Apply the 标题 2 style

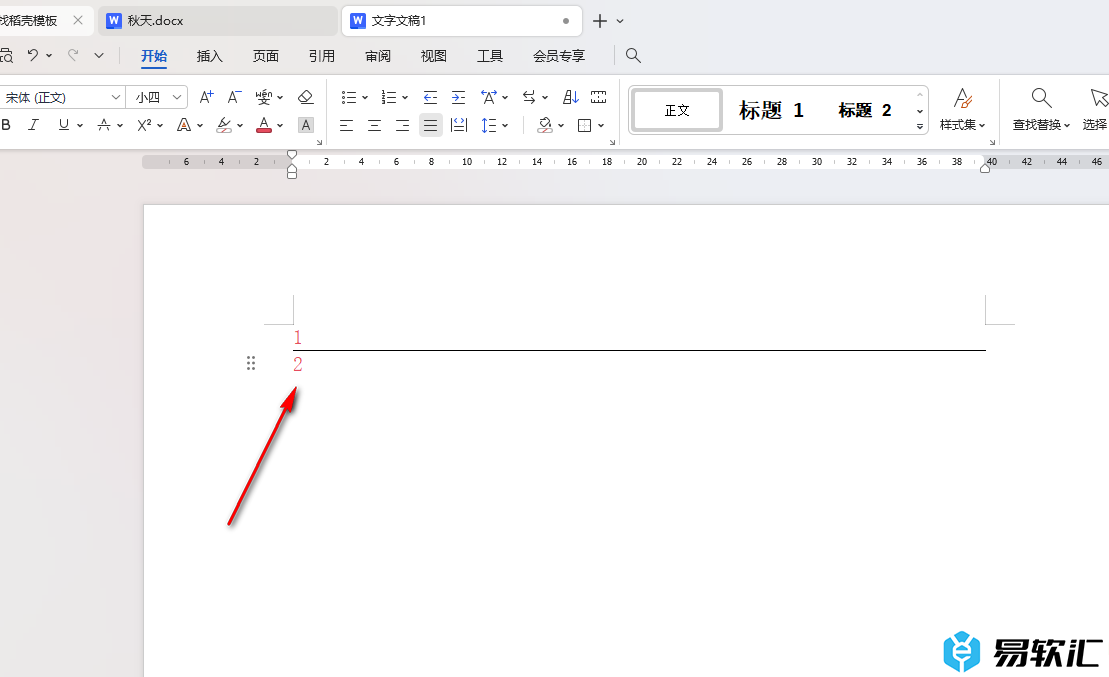tap(864, 110)
